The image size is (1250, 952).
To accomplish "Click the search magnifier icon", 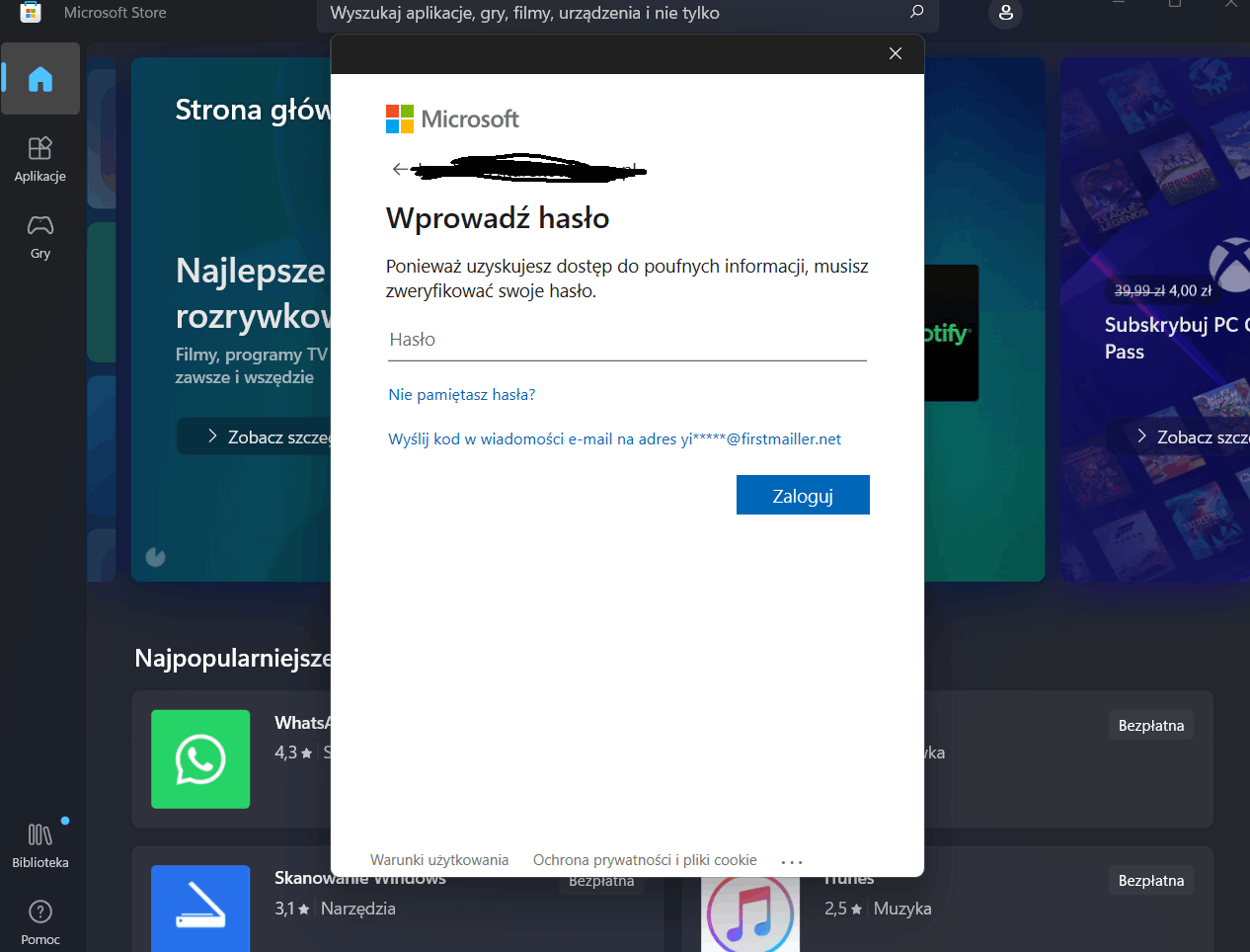I will click(x=916, y=12).
